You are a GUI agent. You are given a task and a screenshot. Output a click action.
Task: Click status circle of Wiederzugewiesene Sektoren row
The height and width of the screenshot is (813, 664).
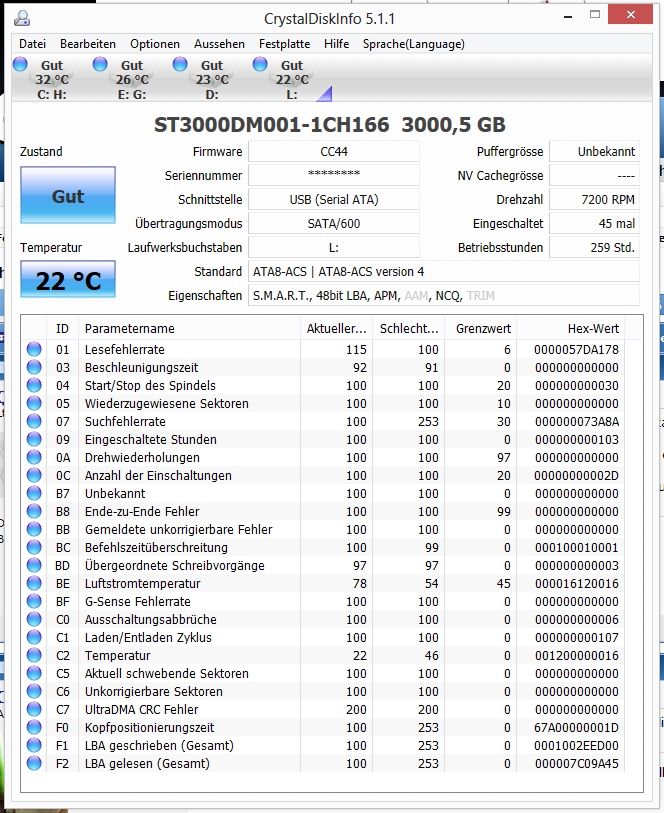34,403
